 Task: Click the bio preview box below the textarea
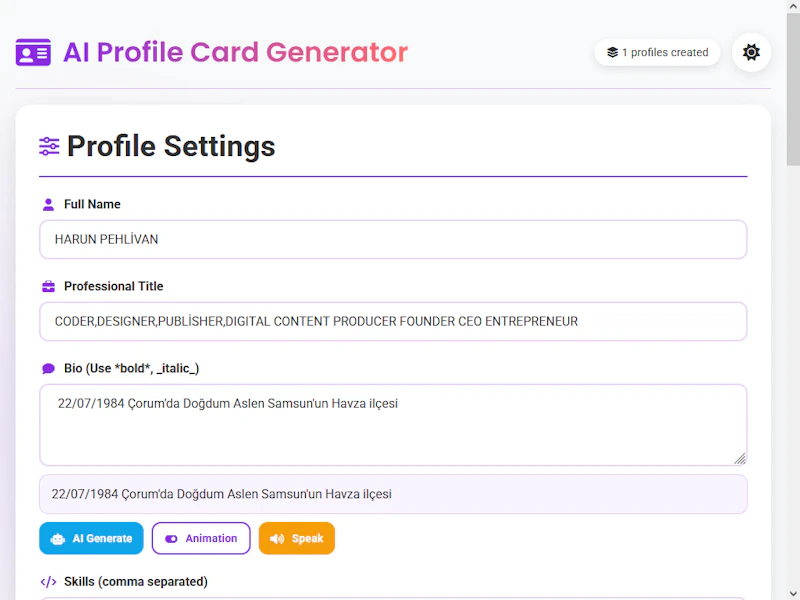point(393,493)
